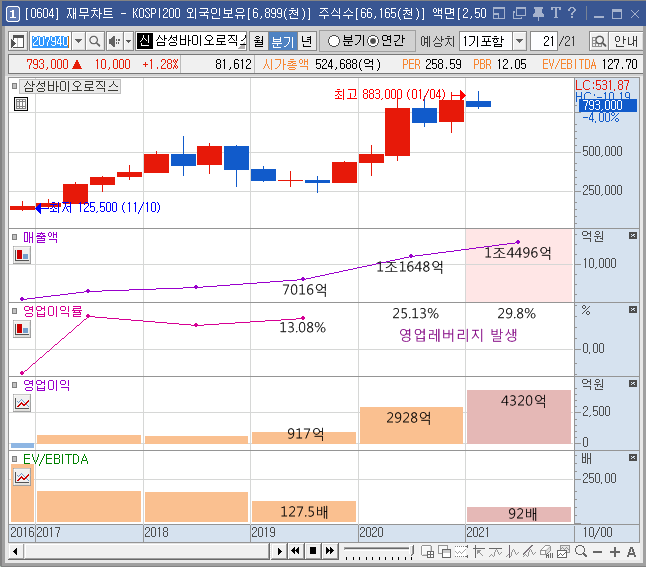Viewport: 646px width, 567px height.
Task: Click the speaker sound icon
Action: pyautogui.click(x=114, y=41)
